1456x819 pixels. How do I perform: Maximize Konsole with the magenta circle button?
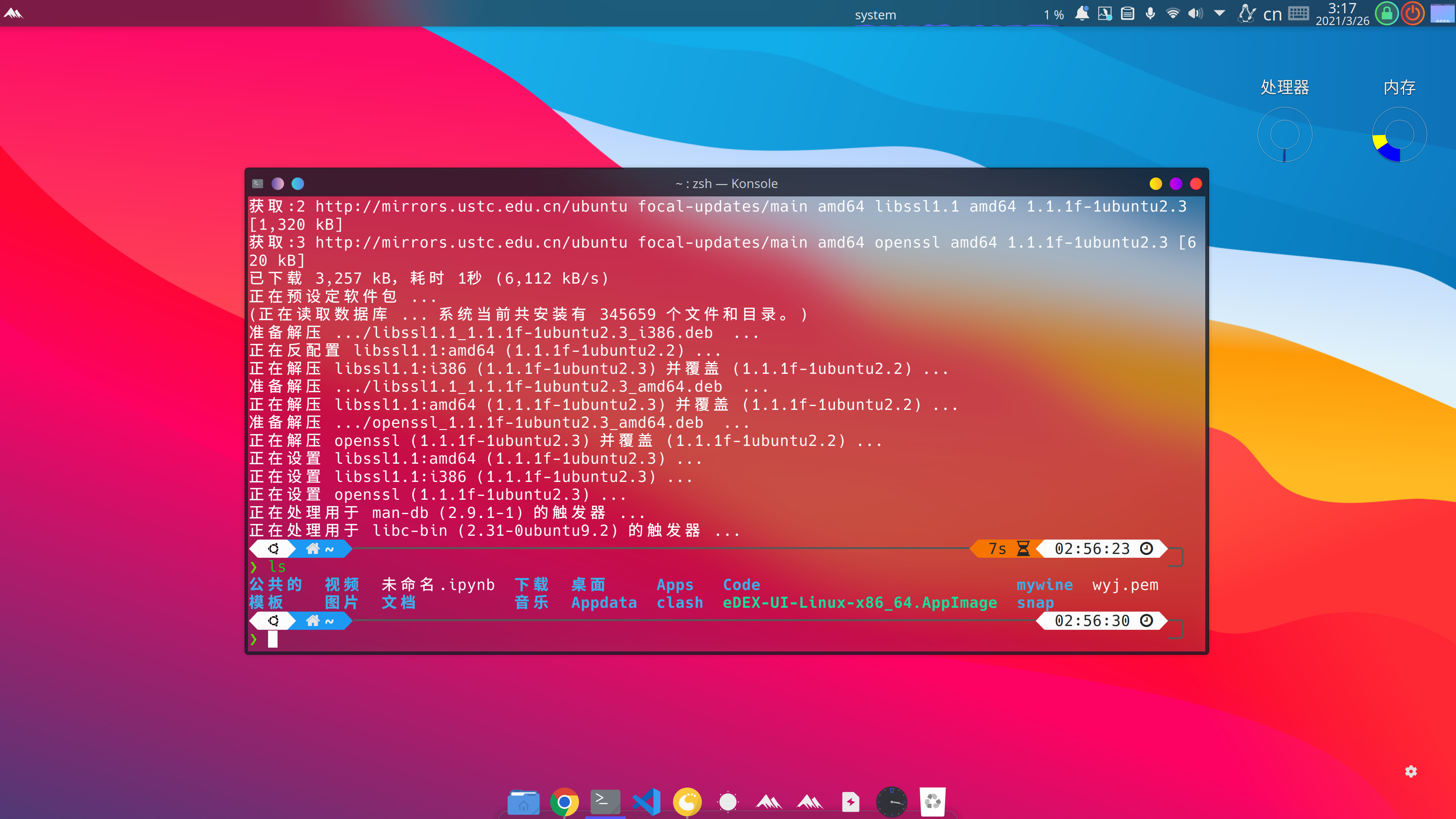pos(1176,184)
